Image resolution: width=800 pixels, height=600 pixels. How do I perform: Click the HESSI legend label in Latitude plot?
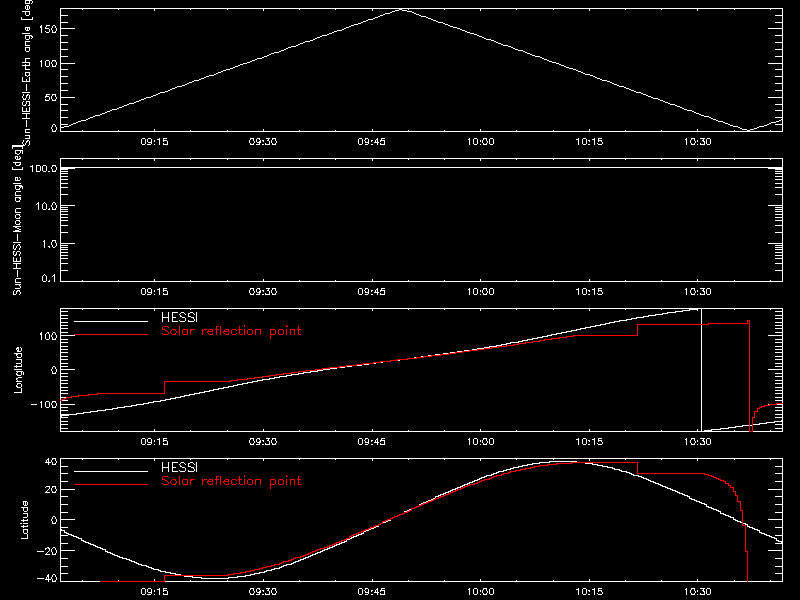179,467
